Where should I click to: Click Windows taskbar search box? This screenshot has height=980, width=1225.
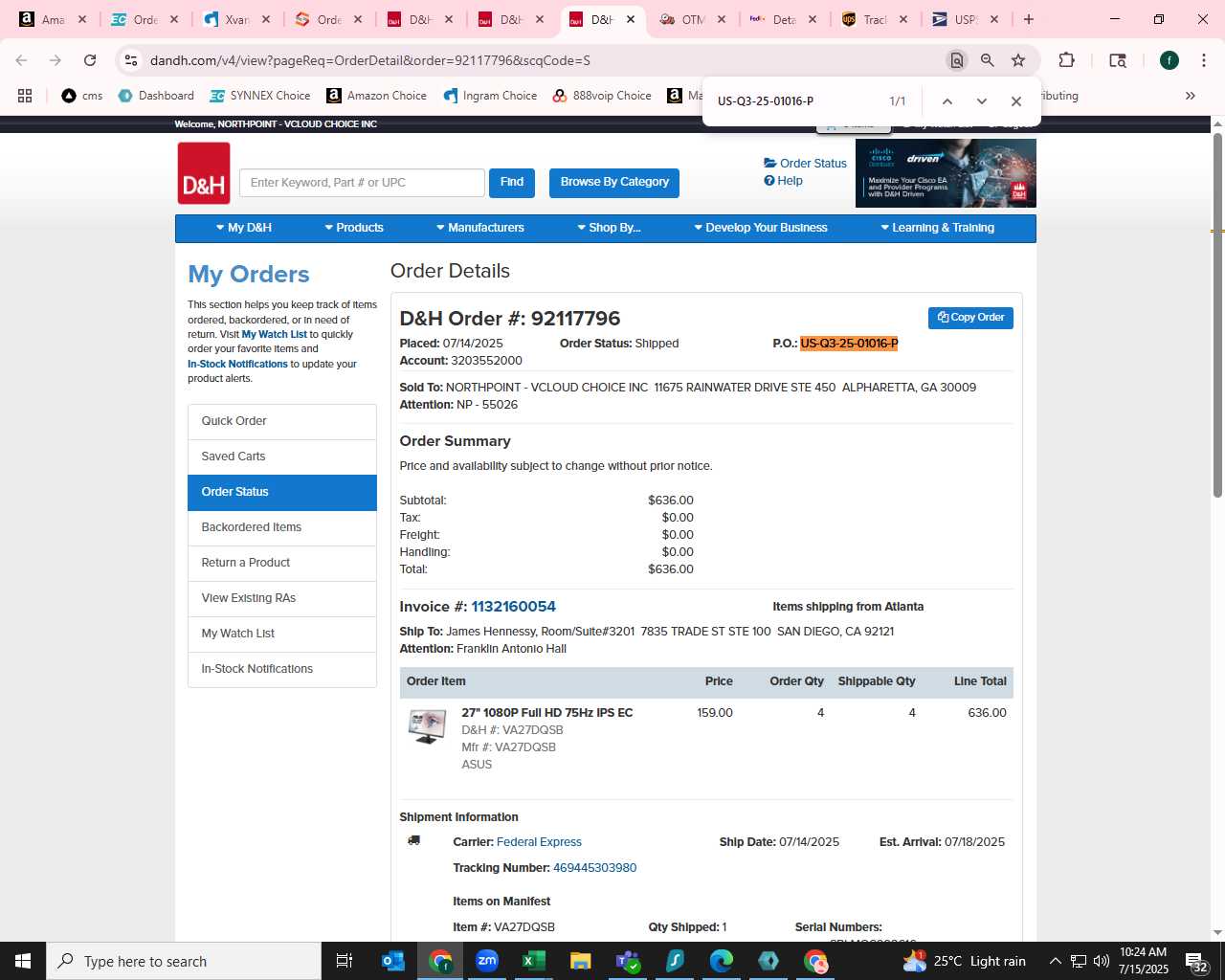click(184, 961)
